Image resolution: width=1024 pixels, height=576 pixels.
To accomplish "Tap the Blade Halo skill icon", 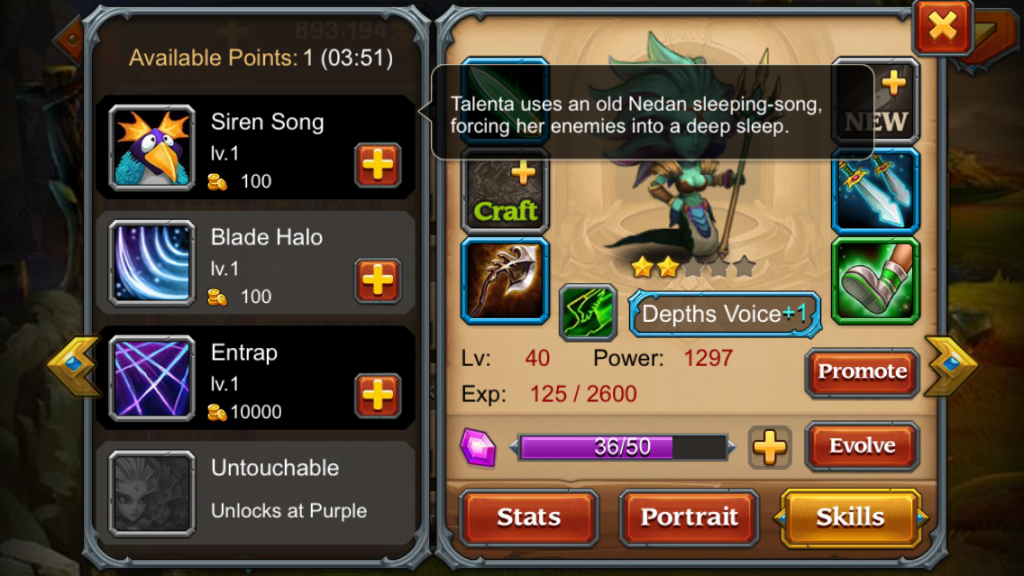I will click(x=152, y=263).
